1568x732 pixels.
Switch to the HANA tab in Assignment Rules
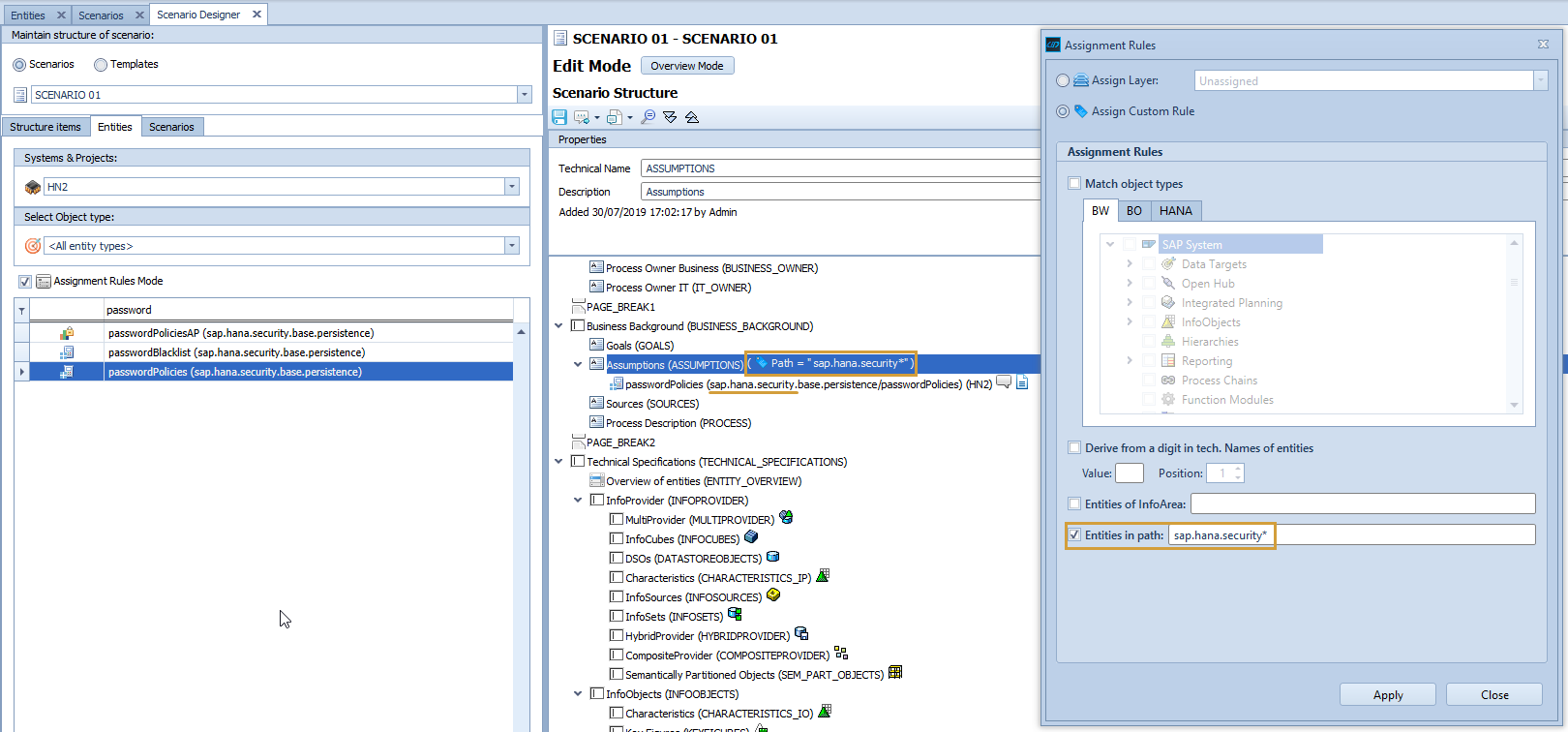click(x=1175, y=211)
